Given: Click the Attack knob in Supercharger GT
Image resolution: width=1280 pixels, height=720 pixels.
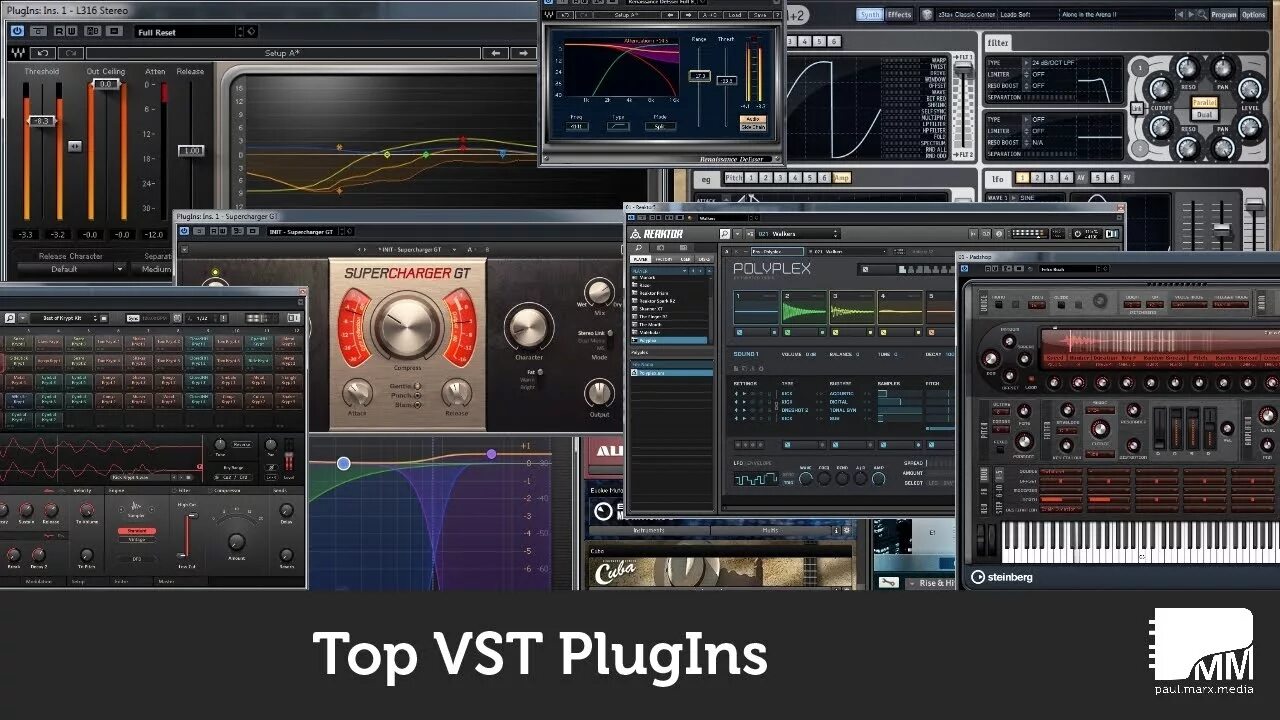Looking at the screenshot, I should (x=357, y=393).
